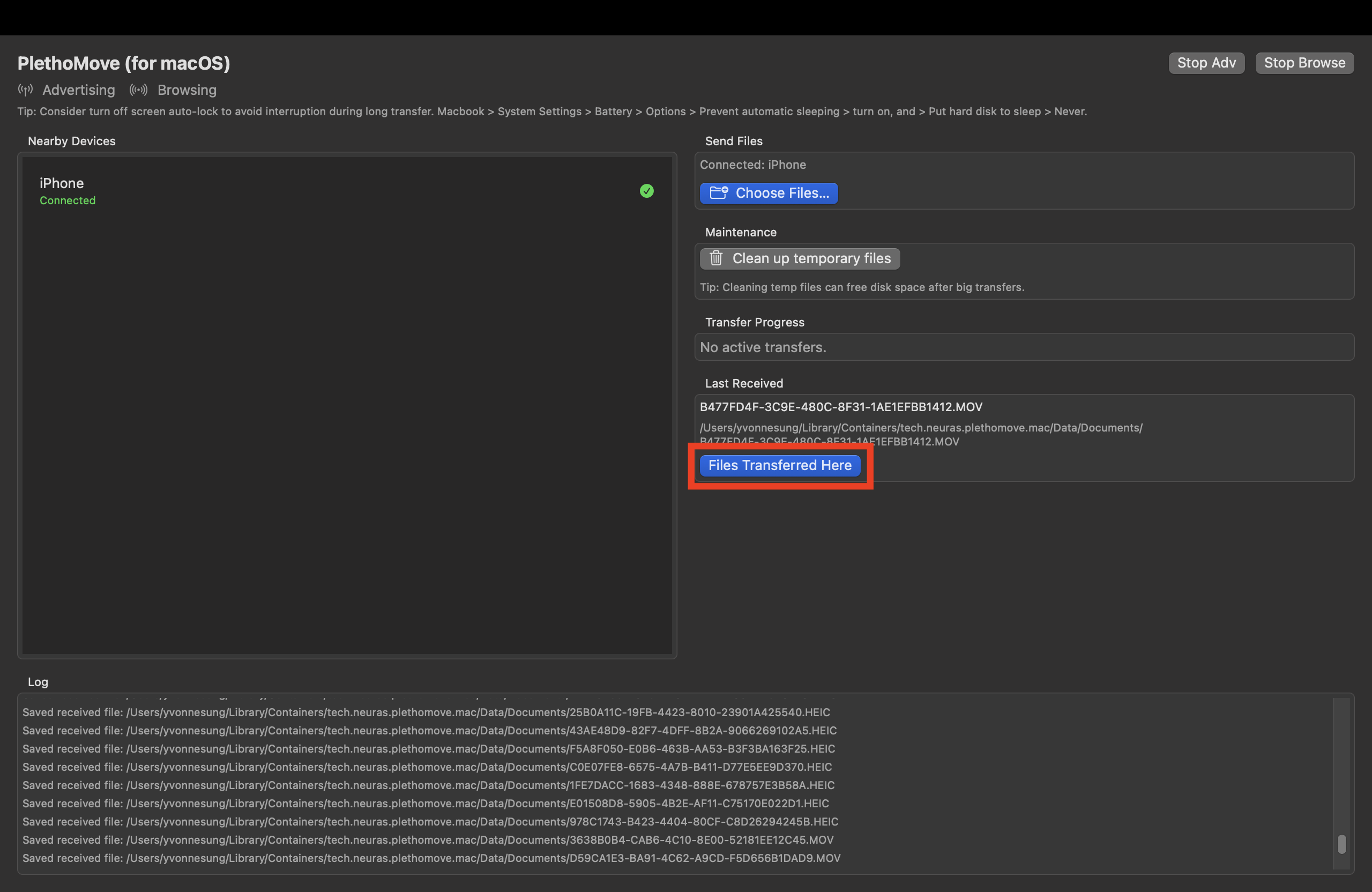Select the log entry for 25B0A11C HEIC file
This screenshot has height=892, width=1372.
tap(426, 712)
